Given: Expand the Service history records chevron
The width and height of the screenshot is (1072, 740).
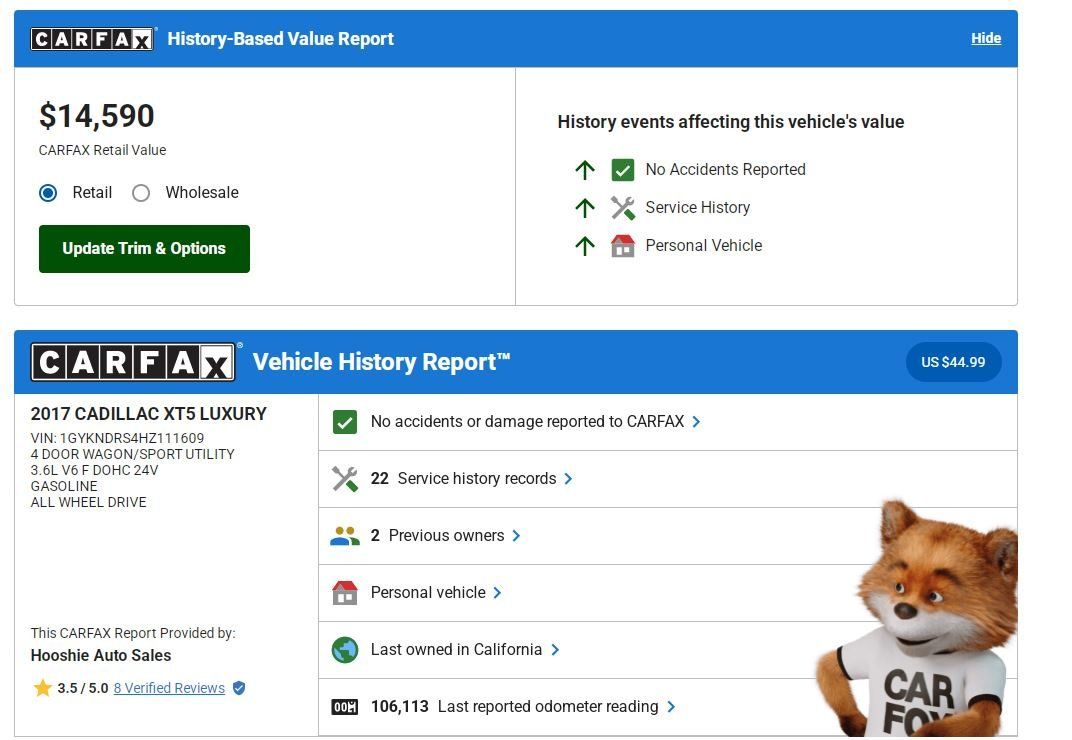Looking at the screenshot, I should pos(568,479).
